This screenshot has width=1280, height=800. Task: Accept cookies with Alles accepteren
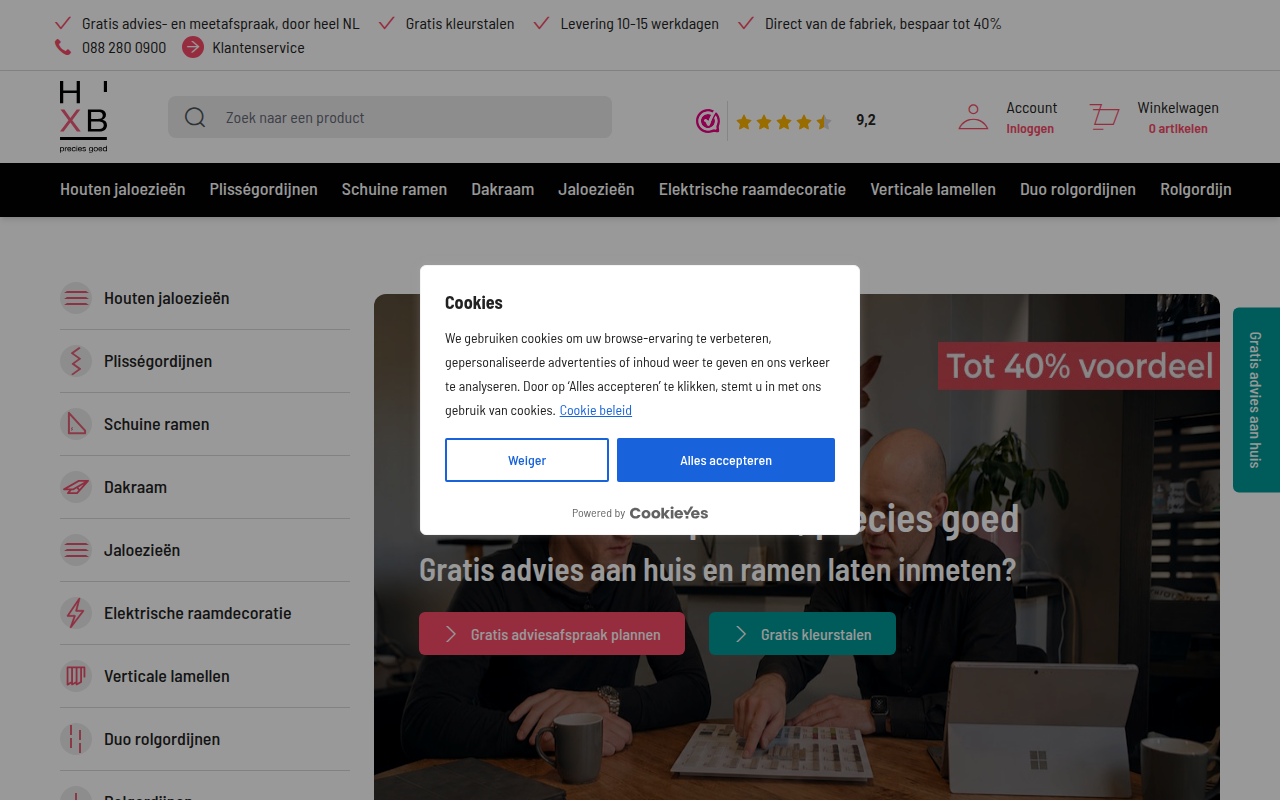pyautogui.click(x=726, y=460)
